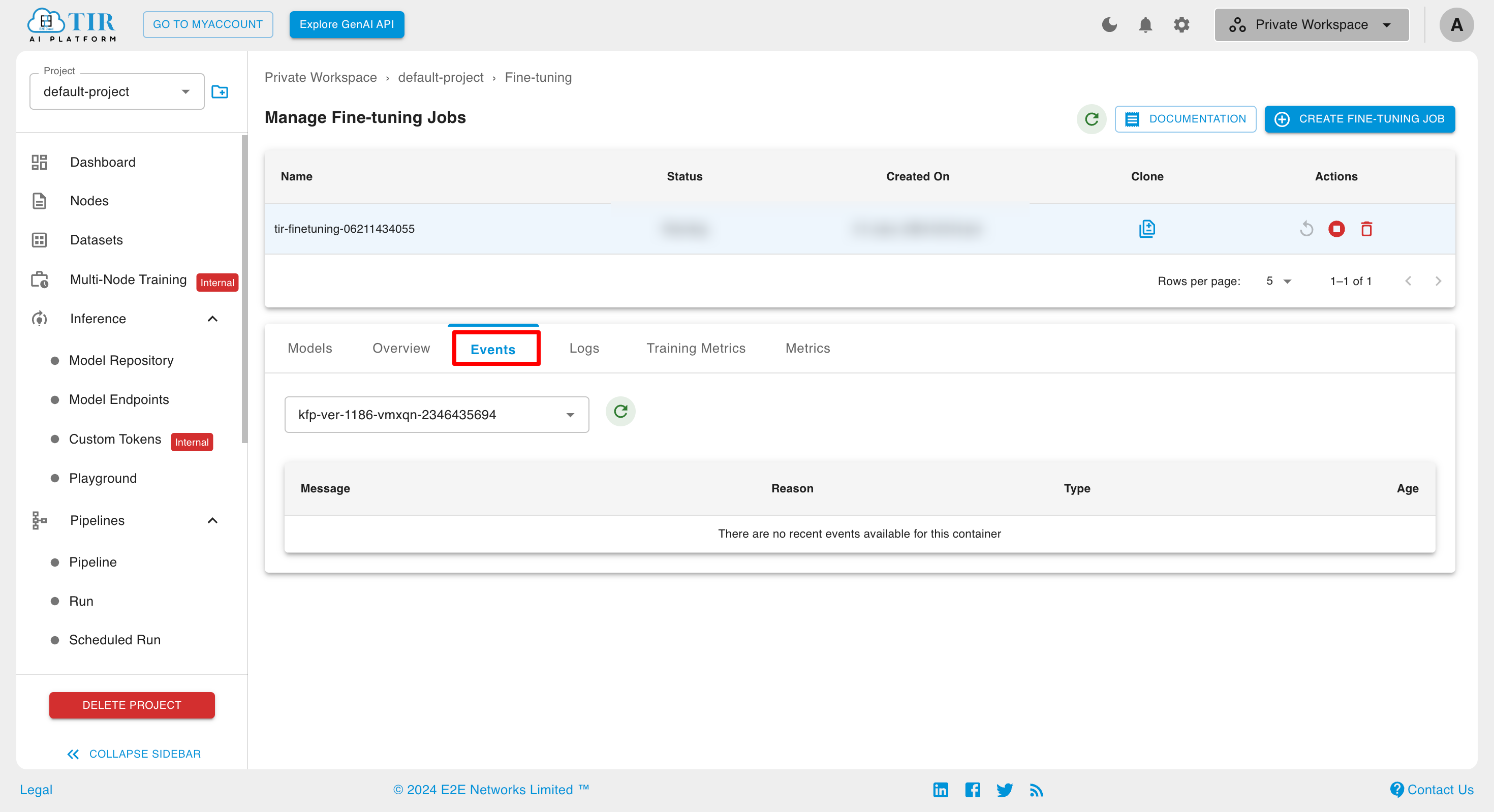
Task: Open DOCUMENTATION button
Action: pos(1185,119)
